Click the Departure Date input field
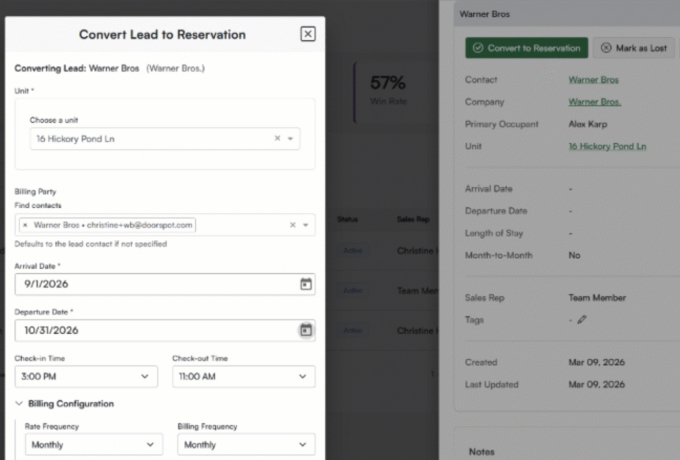The height and width of the screenshot is (460, 680). click(150, 330)
